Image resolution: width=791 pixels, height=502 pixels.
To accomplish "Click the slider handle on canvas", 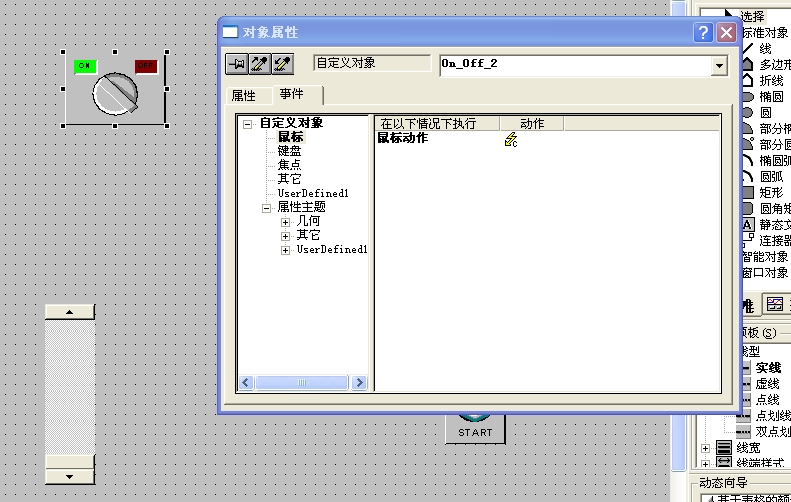I will tap(70, 461).
